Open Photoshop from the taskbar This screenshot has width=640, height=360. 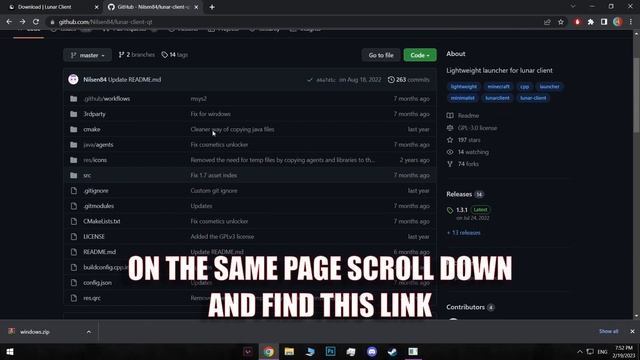330,351
